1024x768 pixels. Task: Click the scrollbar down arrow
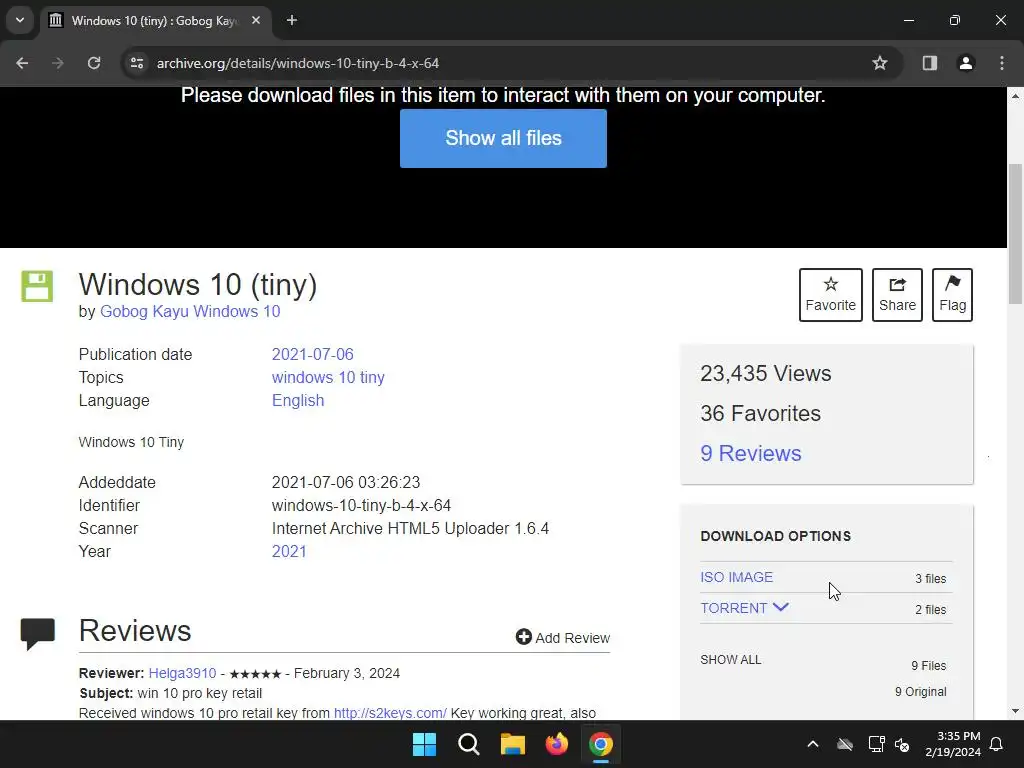pyautogui.click(x=1015, y=711)
